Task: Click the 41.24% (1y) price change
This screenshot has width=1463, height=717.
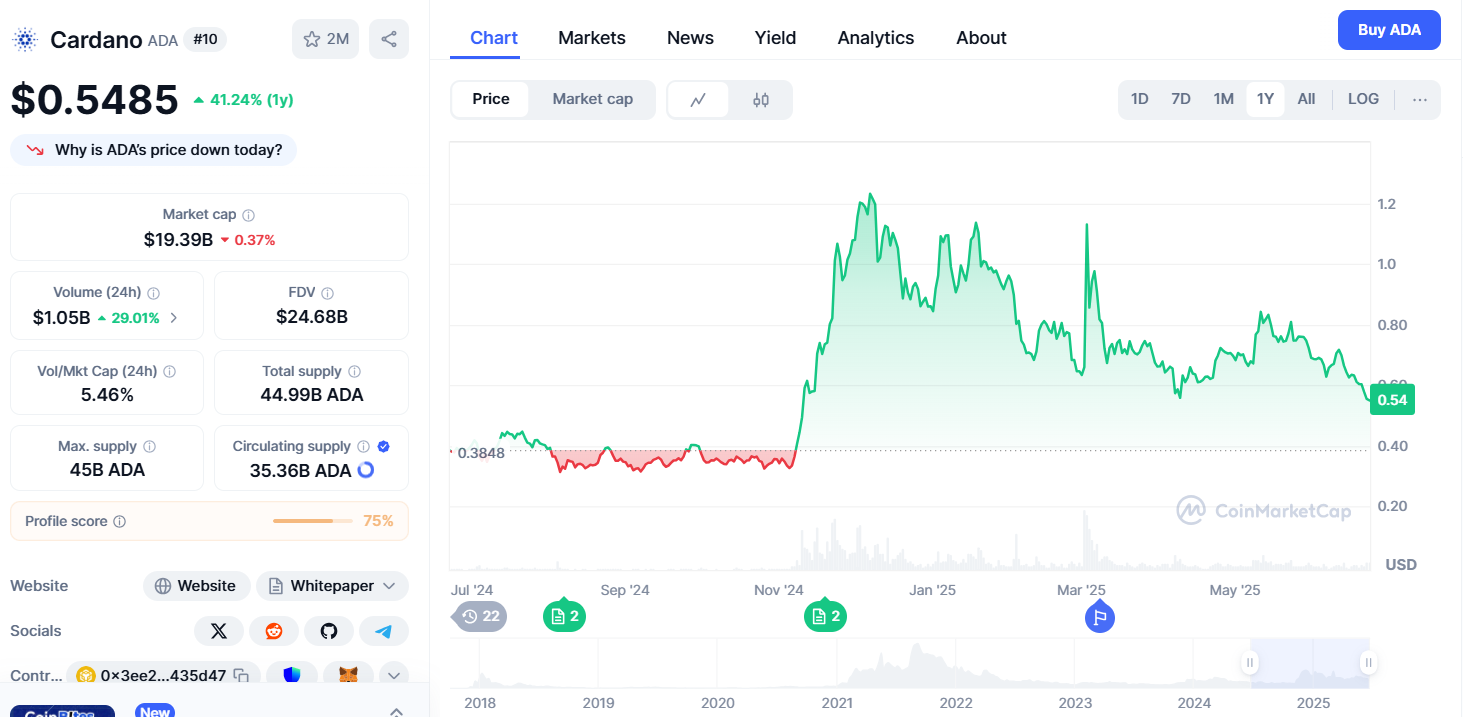Action: [243, 100]
